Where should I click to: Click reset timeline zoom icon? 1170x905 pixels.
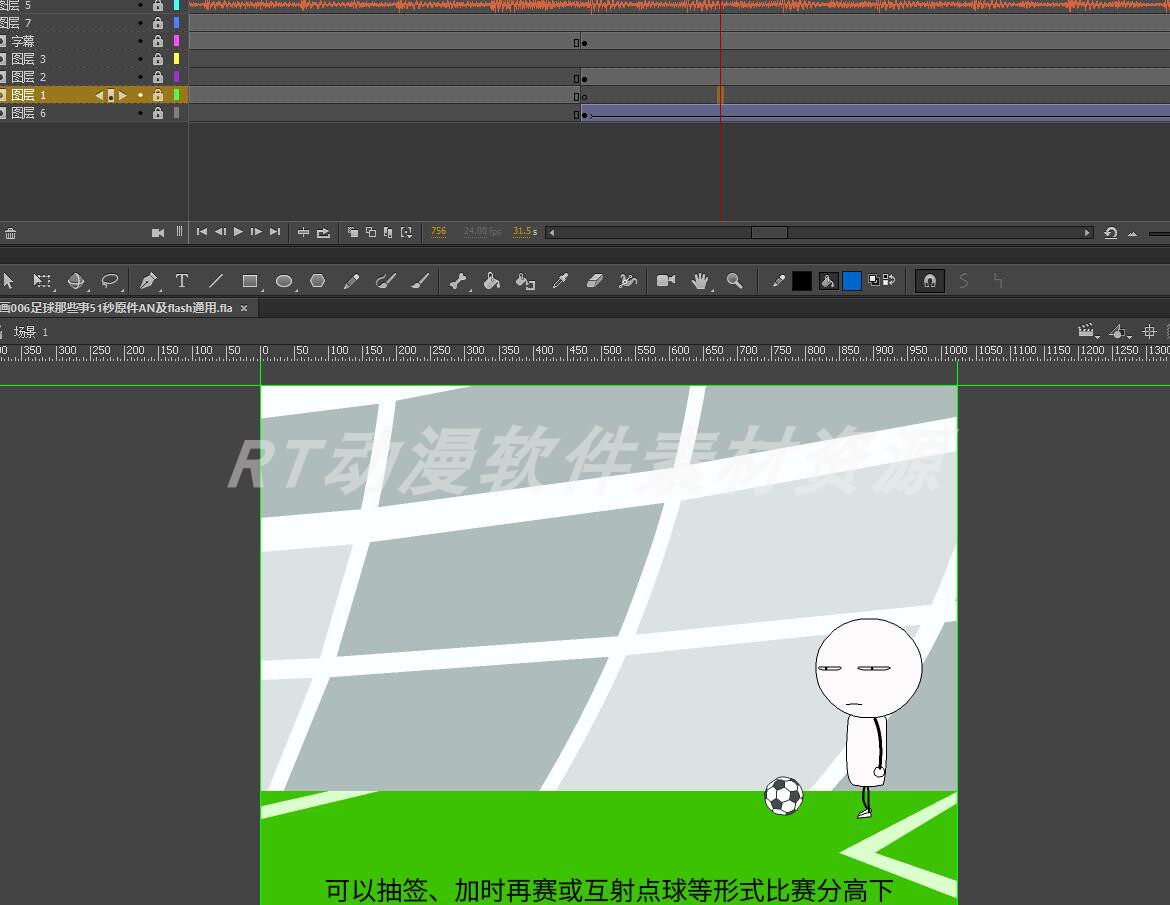[x=1110, y=233]
